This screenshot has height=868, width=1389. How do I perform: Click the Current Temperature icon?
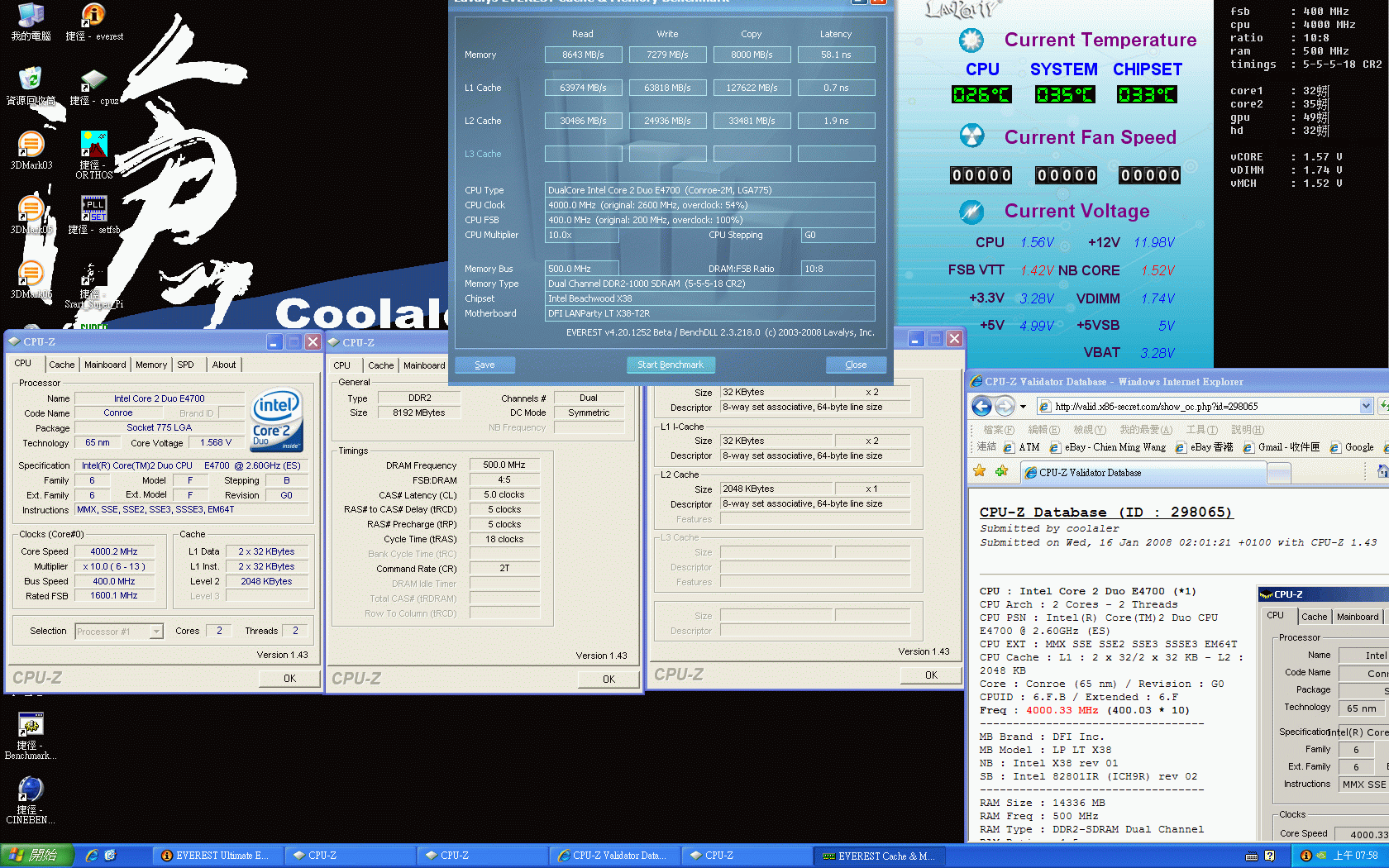pos(971,40)
